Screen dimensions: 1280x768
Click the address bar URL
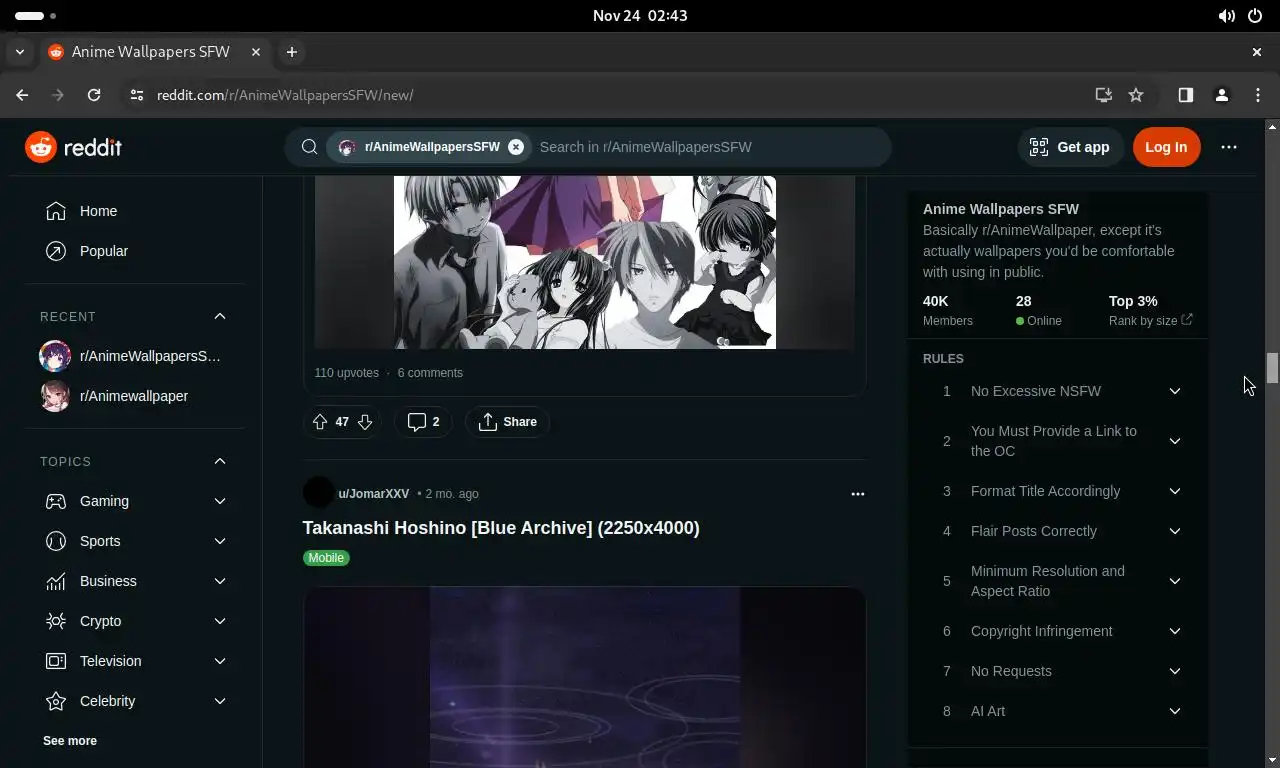point(285,95)
